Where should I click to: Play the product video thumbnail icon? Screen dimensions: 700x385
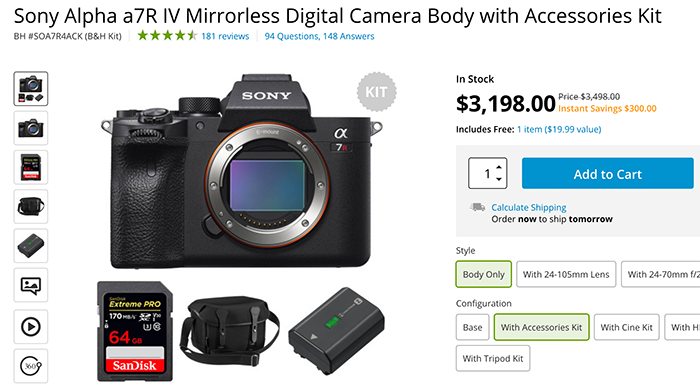(x=31, y=326)
